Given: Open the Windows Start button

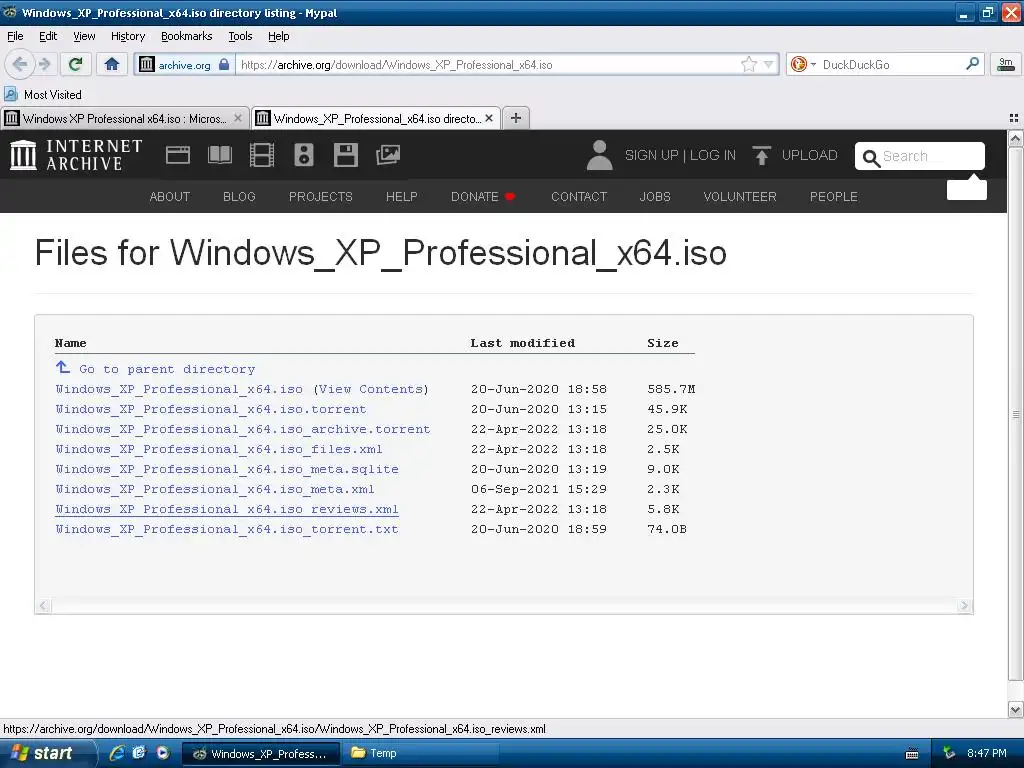Looking at the screenshot, I should point(48,754).
